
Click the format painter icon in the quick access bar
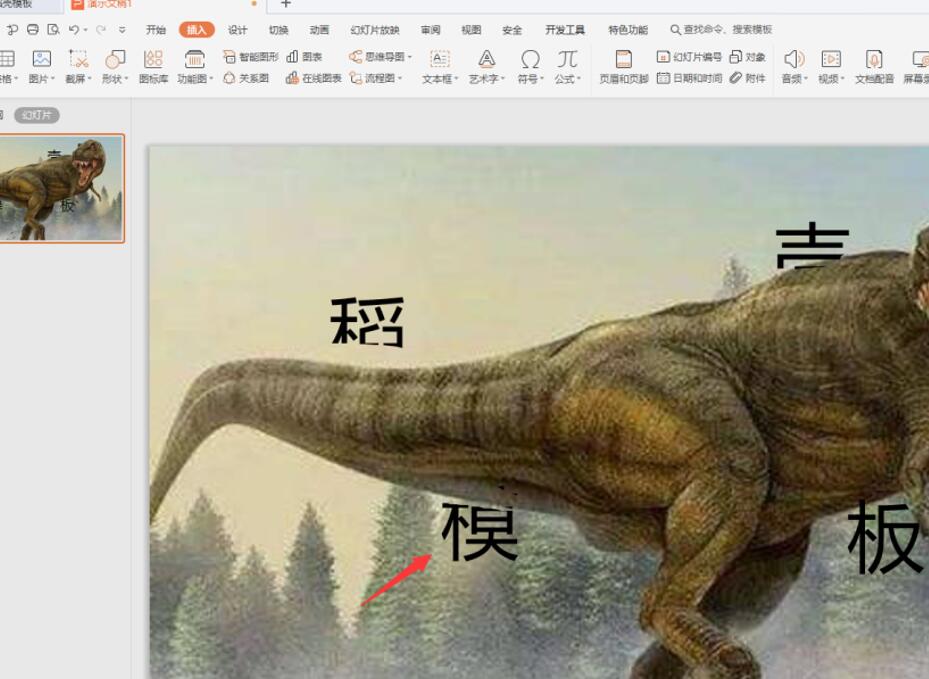coord(12,29)
